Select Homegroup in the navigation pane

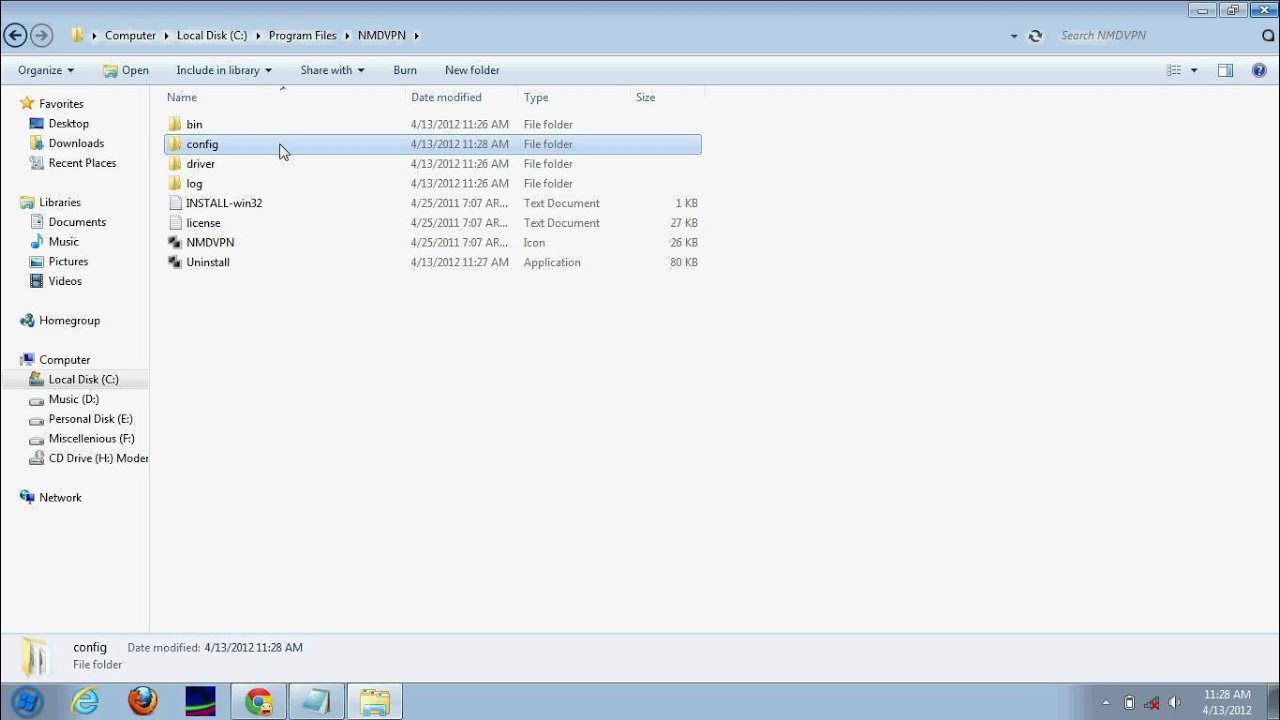click(69, 320)
